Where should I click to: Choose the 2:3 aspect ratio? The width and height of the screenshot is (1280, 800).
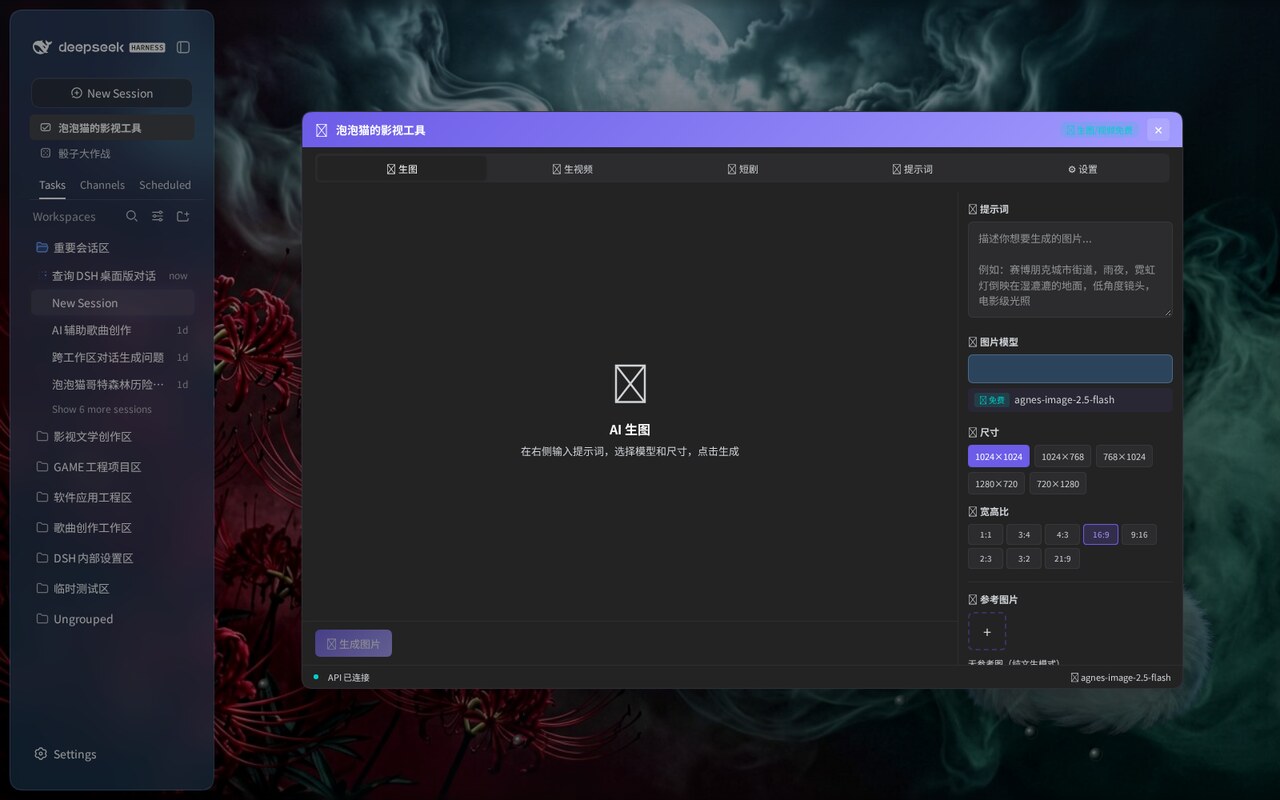[985, 559]
